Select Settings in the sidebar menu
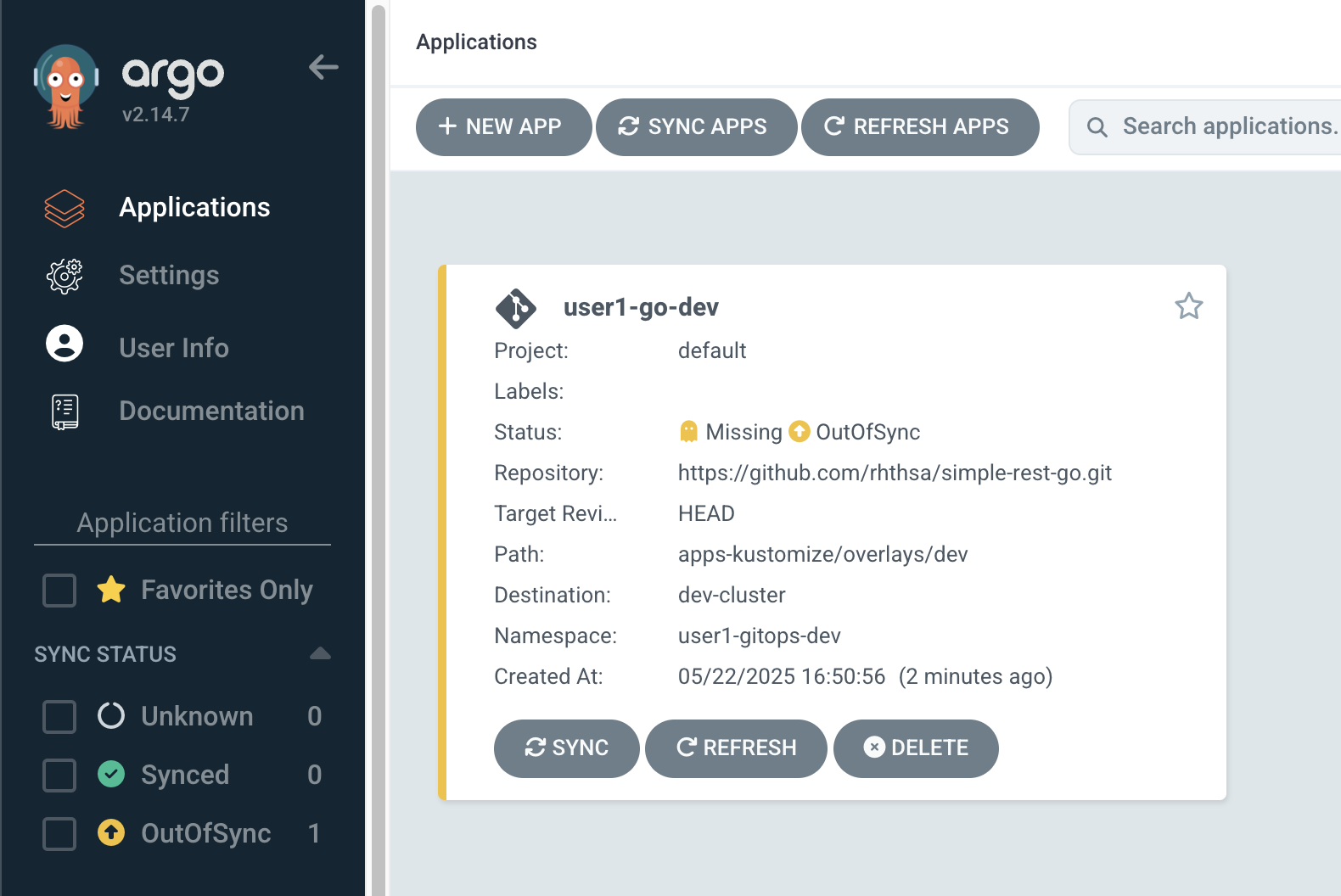The width and height of the screenshot is (1341, 896). coord(169,276)
